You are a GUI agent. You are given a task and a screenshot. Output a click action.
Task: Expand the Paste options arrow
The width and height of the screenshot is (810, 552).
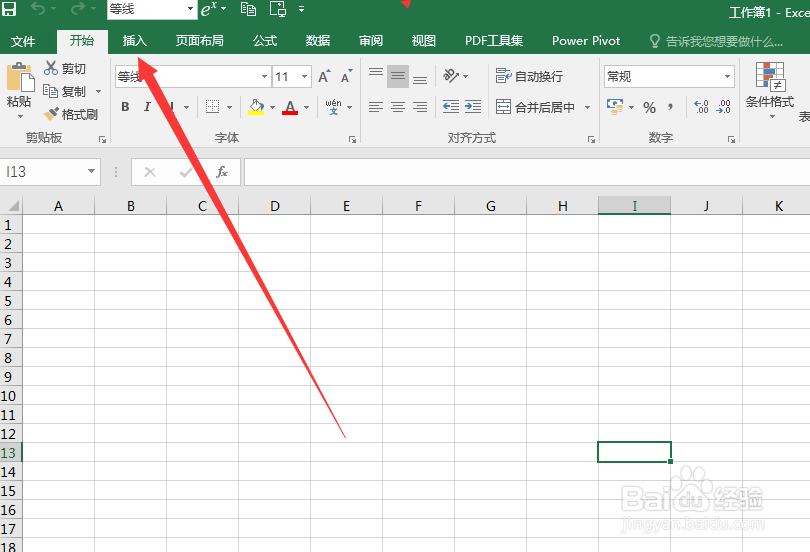point(20,117)
